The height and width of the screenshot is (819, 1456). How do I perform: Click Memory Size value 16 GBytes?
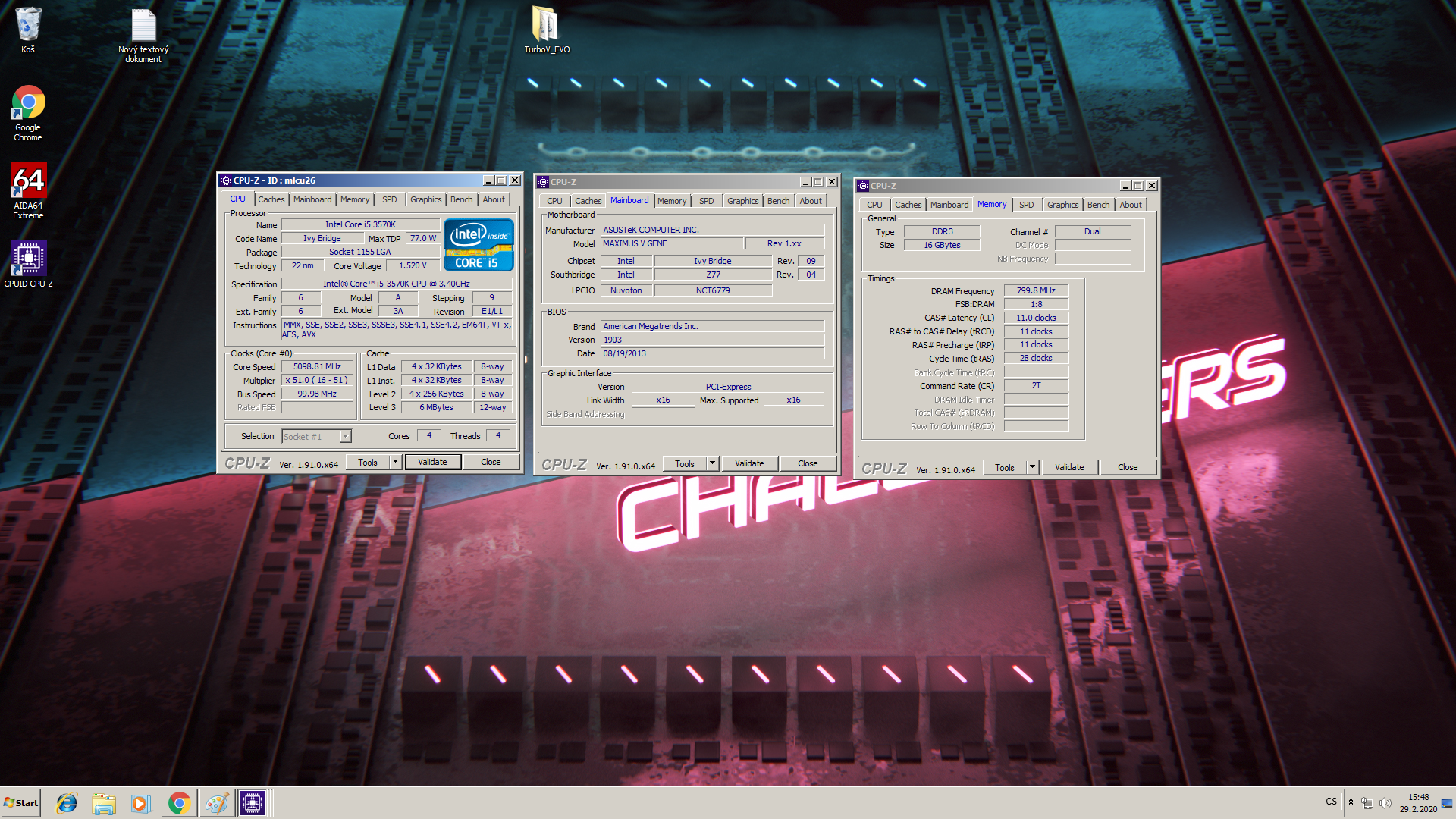942,245
